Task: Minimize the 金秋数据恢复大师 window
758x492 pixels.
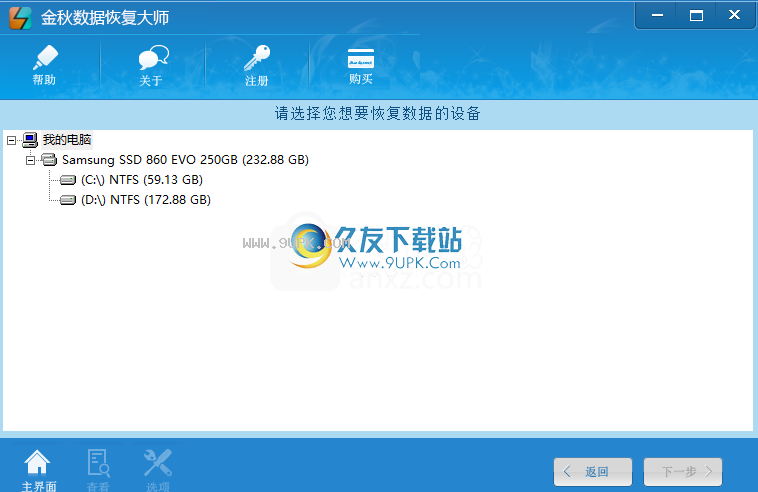Action: (657, 15)
